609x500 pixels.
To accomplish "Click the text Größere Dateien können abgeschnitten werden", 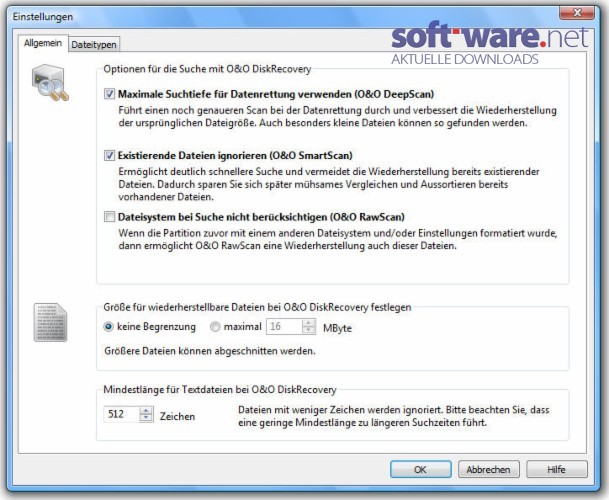I will pyautogui.click(x=210, y=351).
